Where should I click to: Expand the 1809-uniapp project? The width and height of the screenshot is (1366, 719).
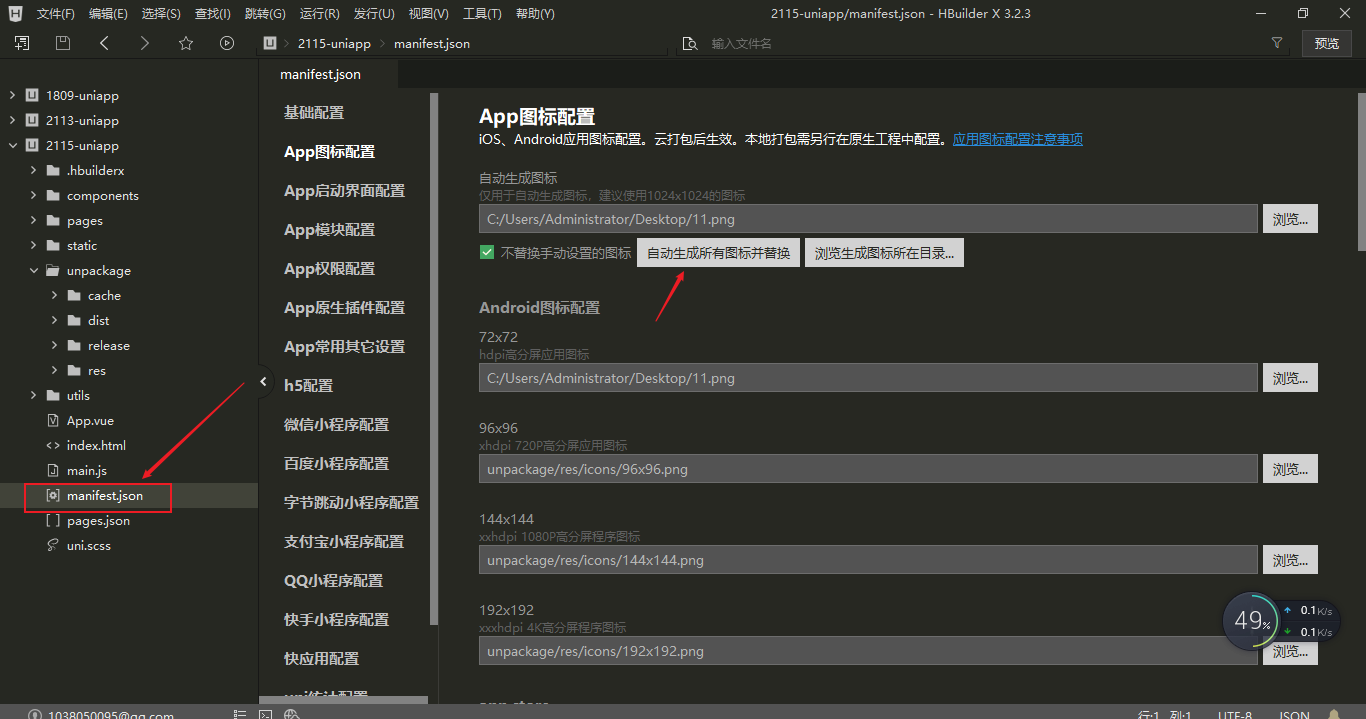pyautogui.click(x=12, y=96)
